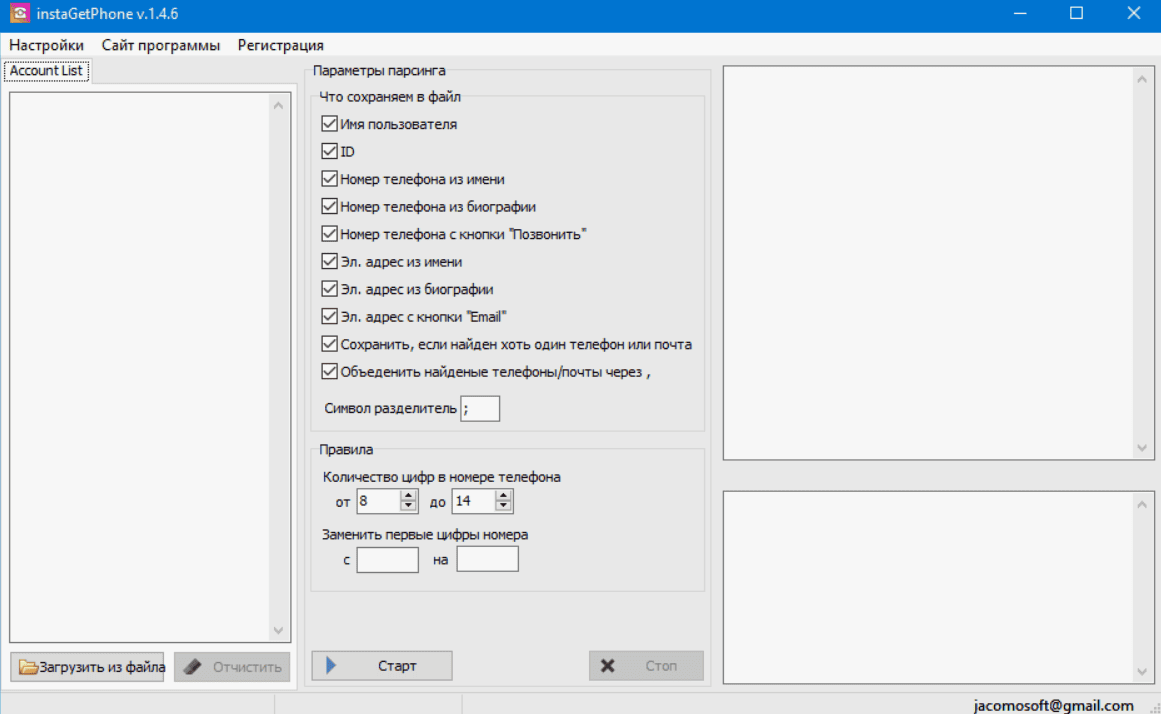Toggle Номер телефона из биографии checkbox
This screenshot has height=714, width=1161.
click(329, 206)
